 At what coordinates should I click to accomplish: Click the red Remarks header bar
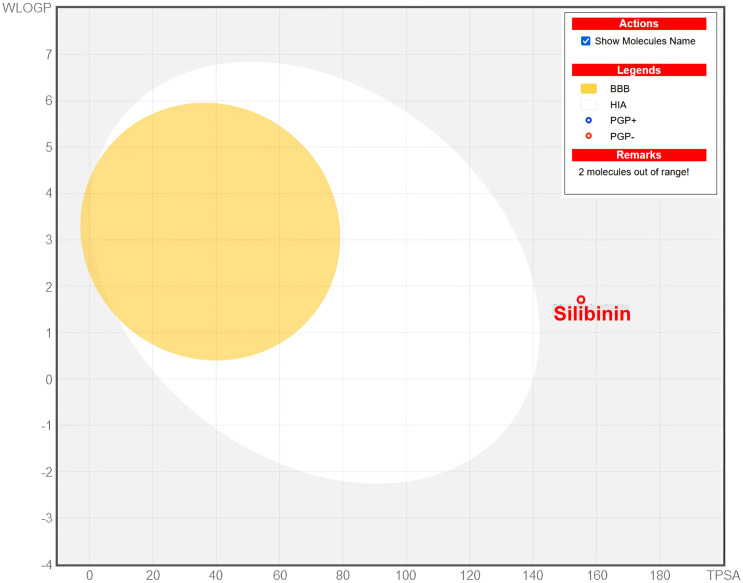[x=639, y=155]
